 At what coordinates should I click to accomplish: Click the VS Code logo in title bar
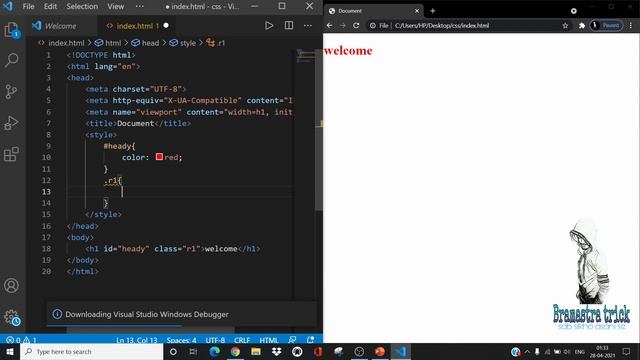pyautogui.click(x=8, y=6)
